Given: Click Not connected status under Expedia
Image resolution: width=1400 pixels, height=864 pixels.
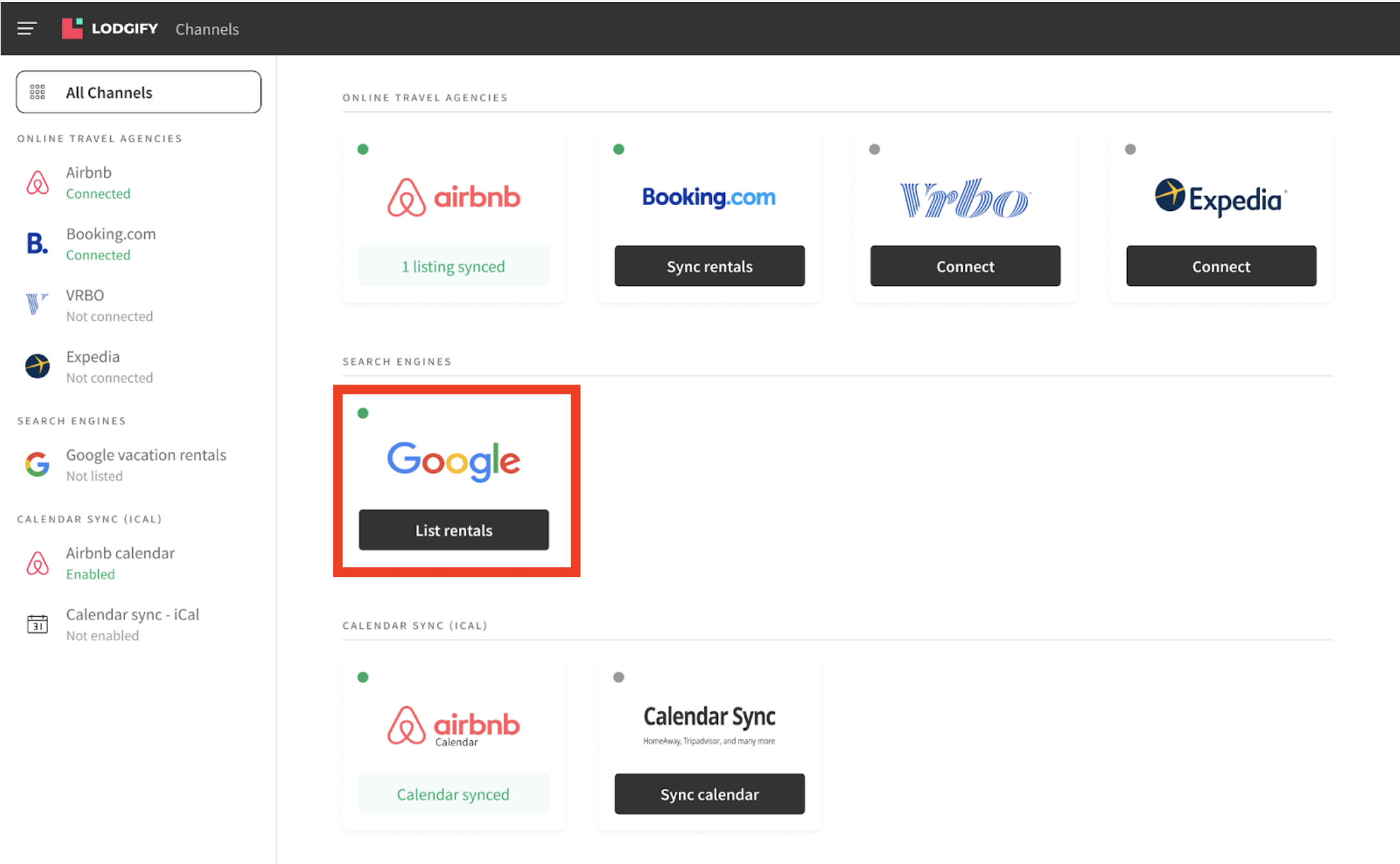Looking at the screenshot, I should click(x=110, y=378).
